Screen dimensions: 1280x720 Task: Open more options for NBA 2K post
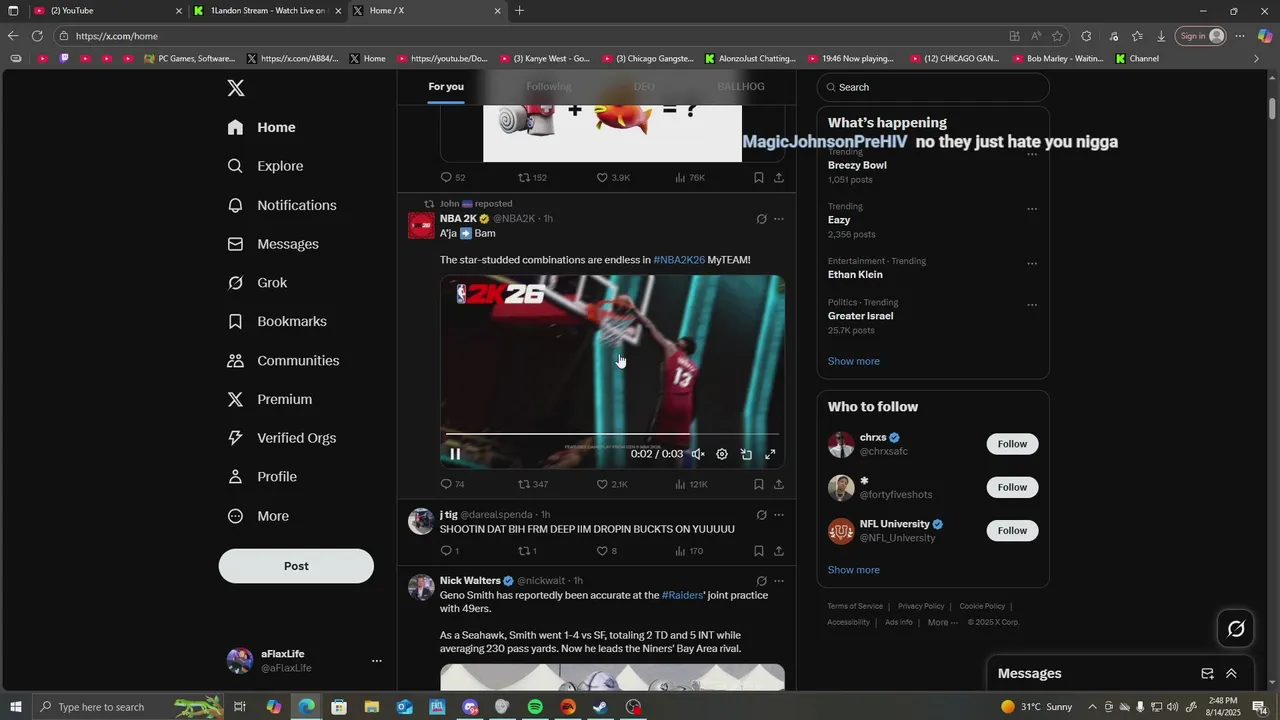point(779,219)
